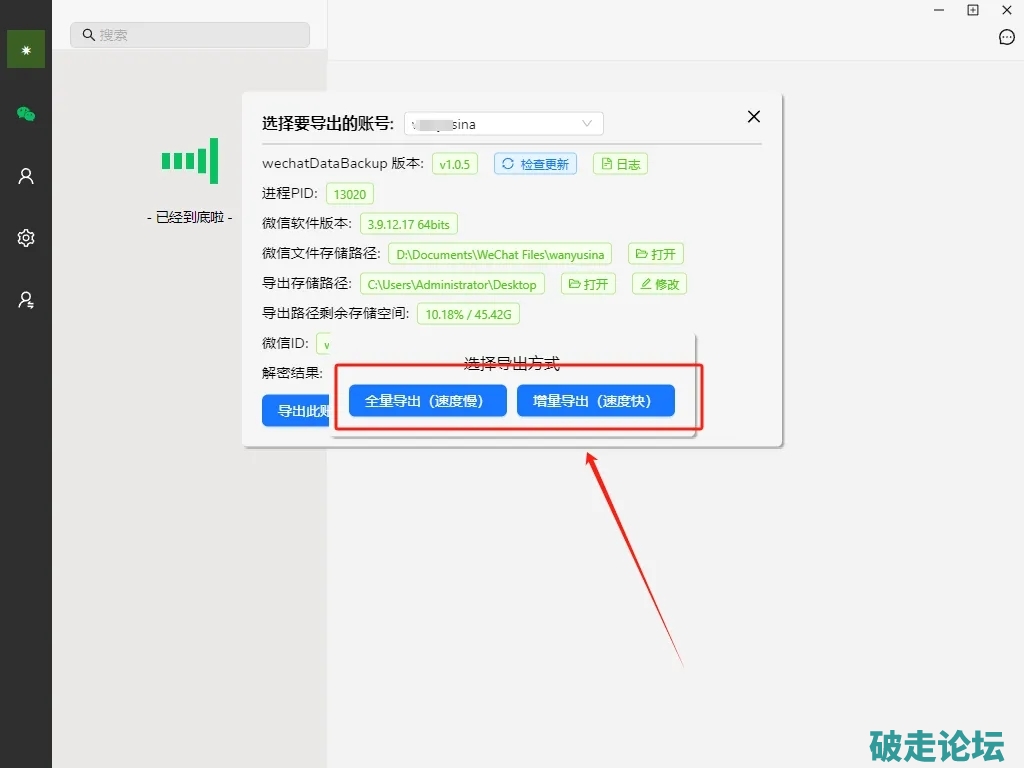Open settings gear icon in sidebar

[x=26, y=238]
